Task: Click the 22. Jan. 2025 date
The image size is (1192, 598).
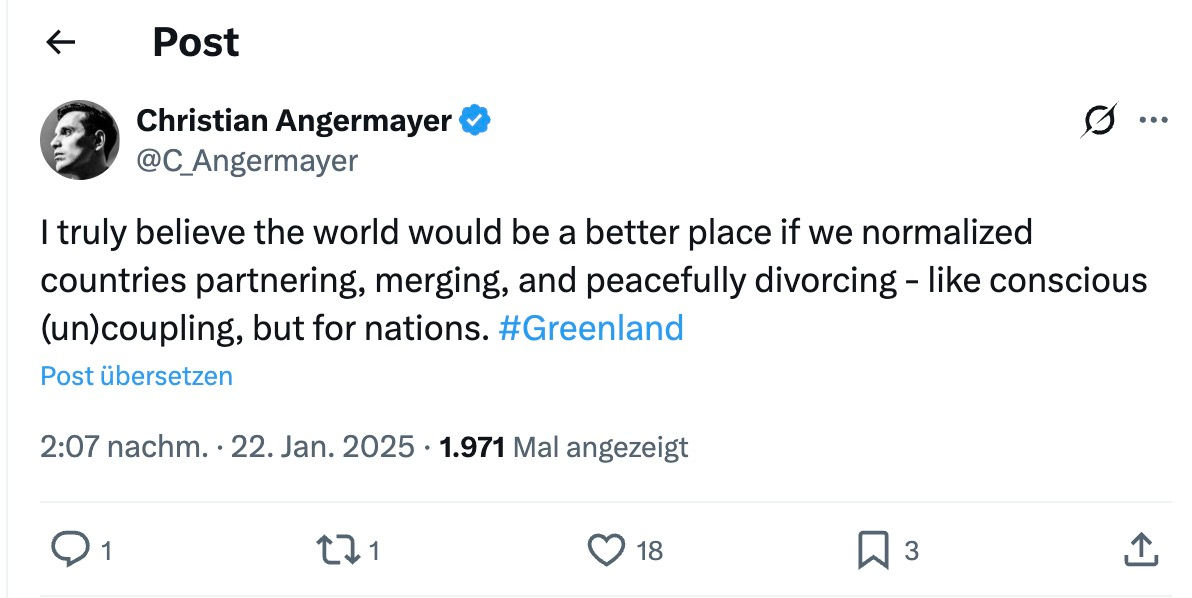Action: pos(322,446)
